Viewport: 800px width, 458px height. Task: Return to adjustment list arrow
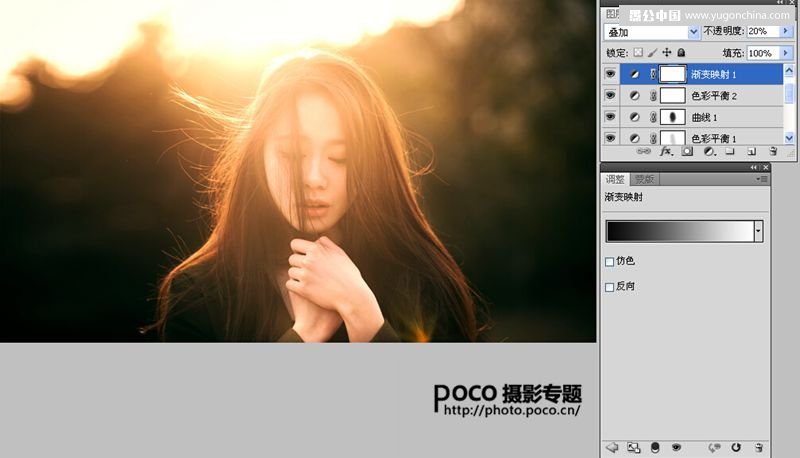click(x=612, y=447)
